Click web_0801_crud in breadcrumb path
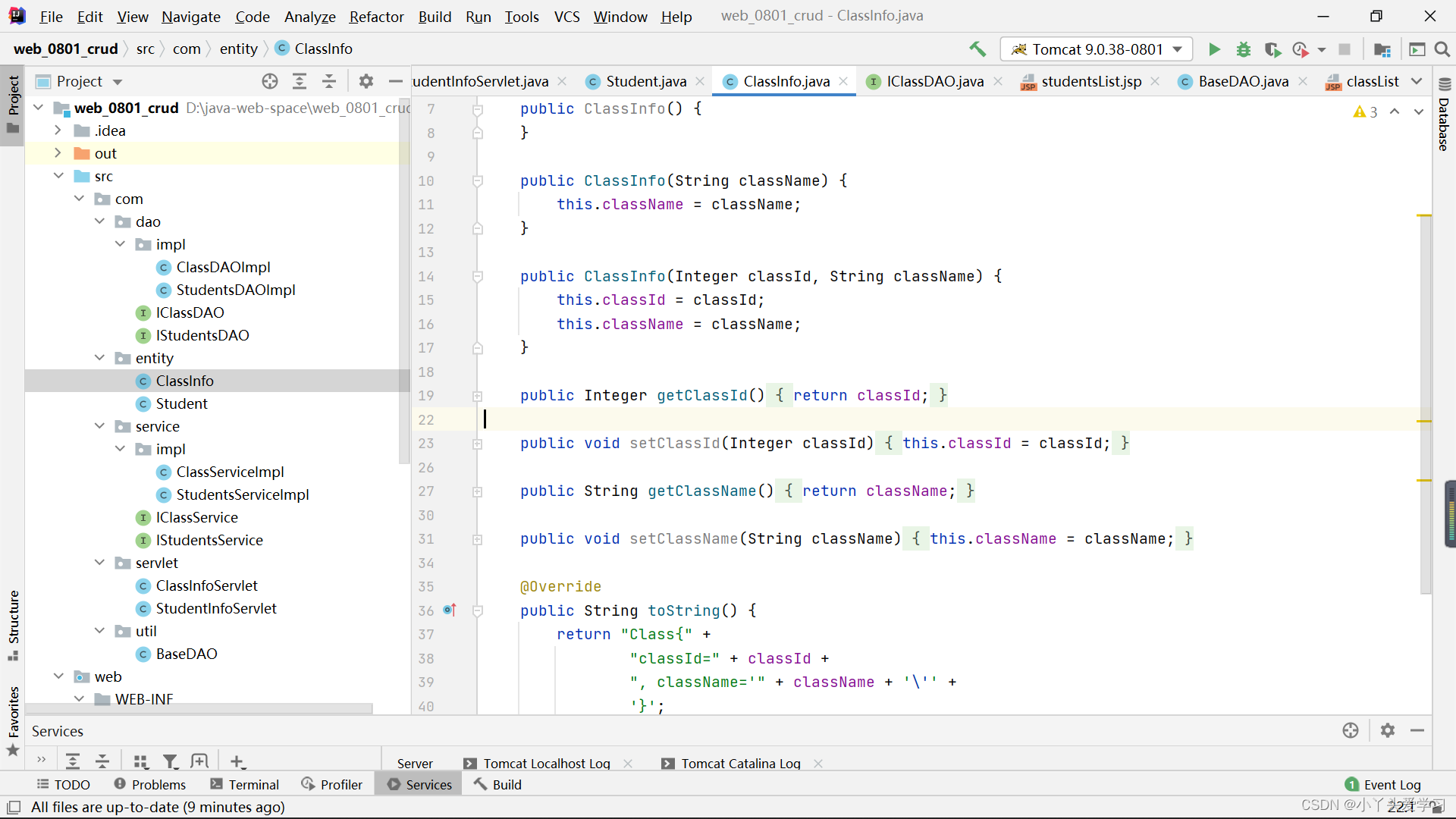Screen dimensions: 1456x819 66,49
